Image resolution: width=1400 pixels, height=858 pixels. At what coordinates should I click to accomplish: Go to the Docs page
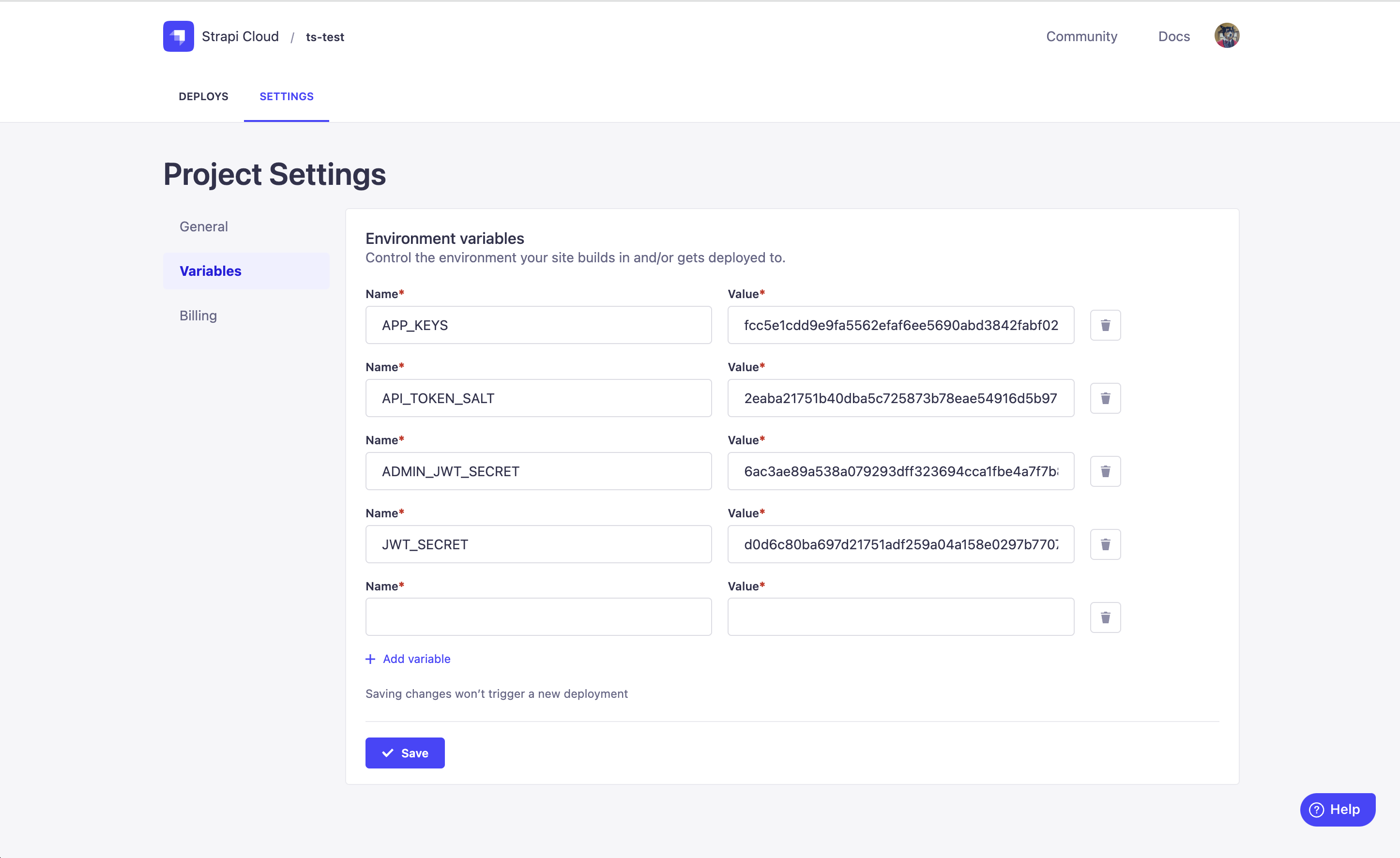[1173, 36]
